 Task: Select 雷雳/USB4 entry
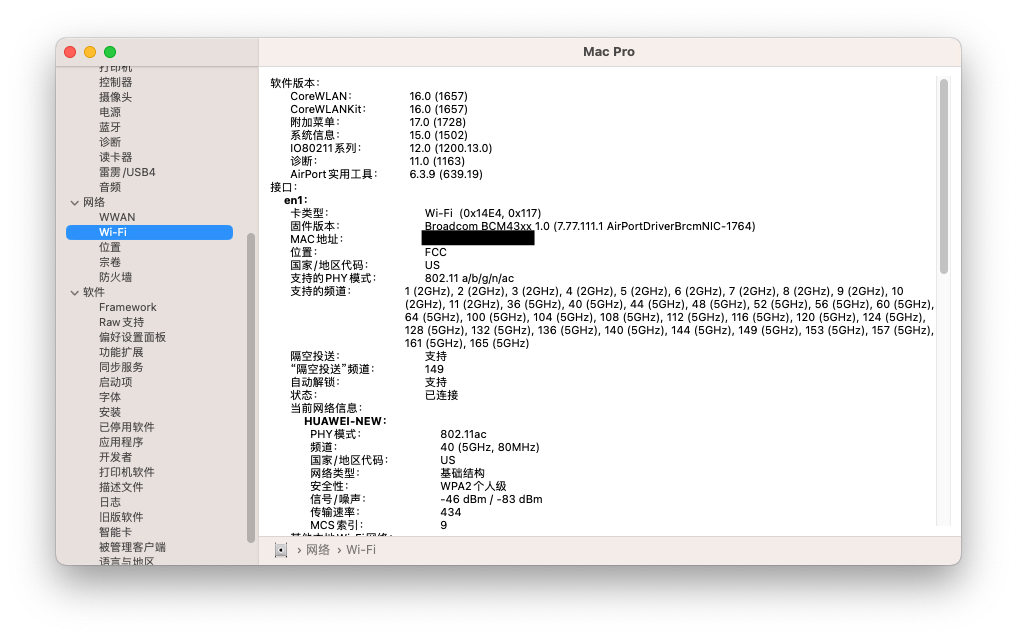[127, 172]
